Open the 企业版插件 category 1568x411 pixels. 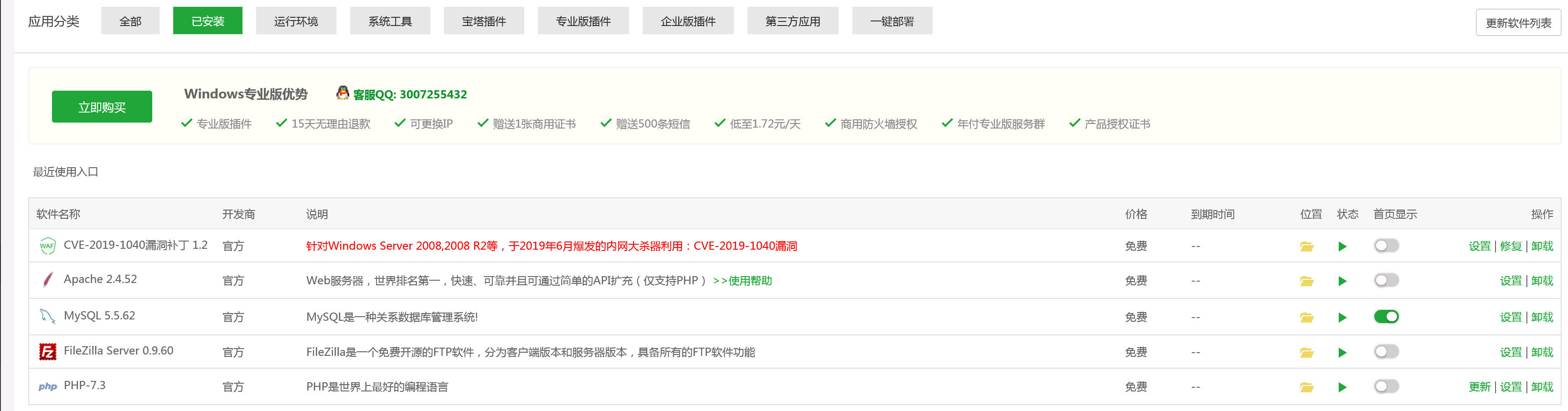click(688, 21)
